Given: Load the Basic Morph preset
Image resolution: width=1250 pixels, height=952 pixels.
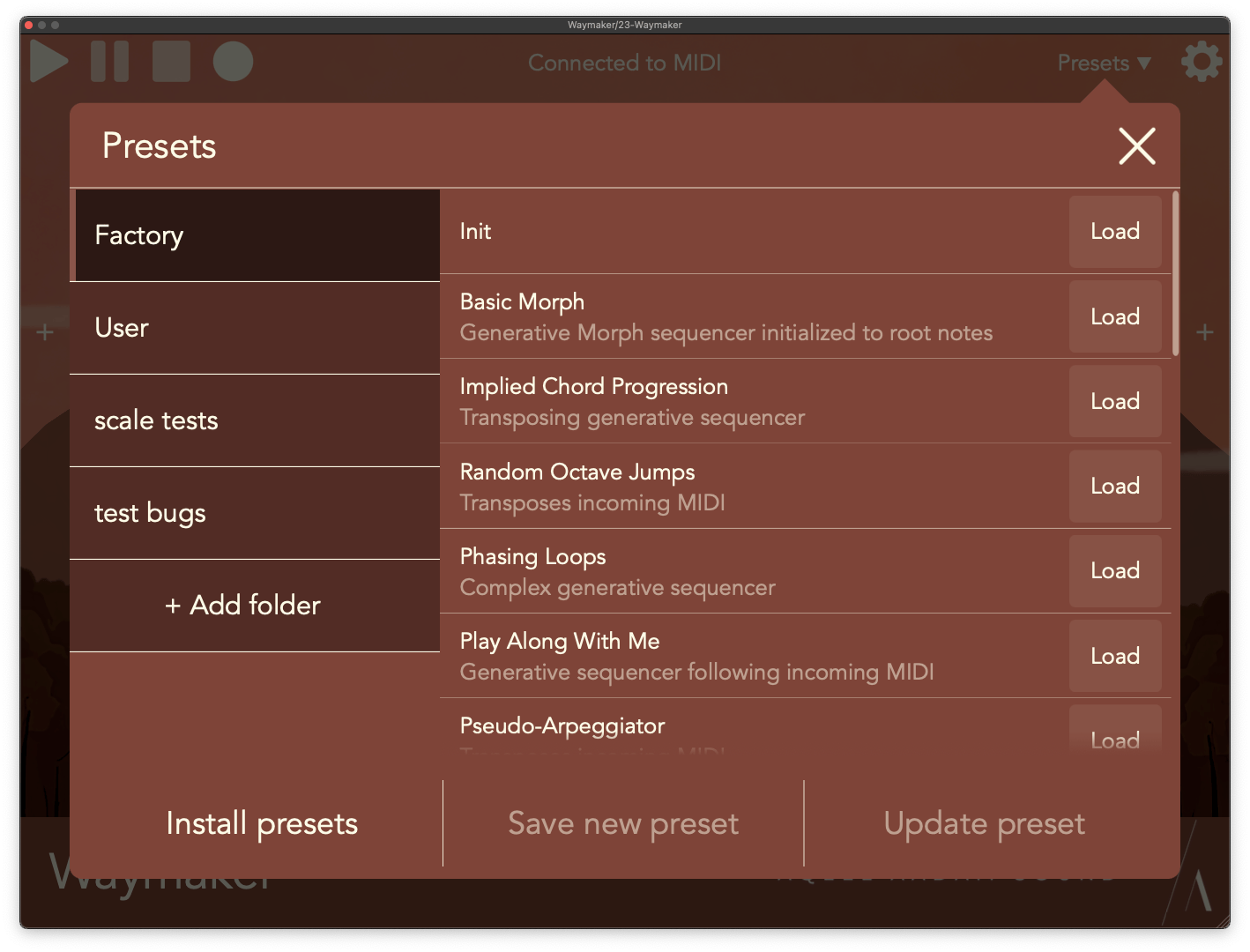Looking at the screenshot, I should click(x=1115, y=316).
